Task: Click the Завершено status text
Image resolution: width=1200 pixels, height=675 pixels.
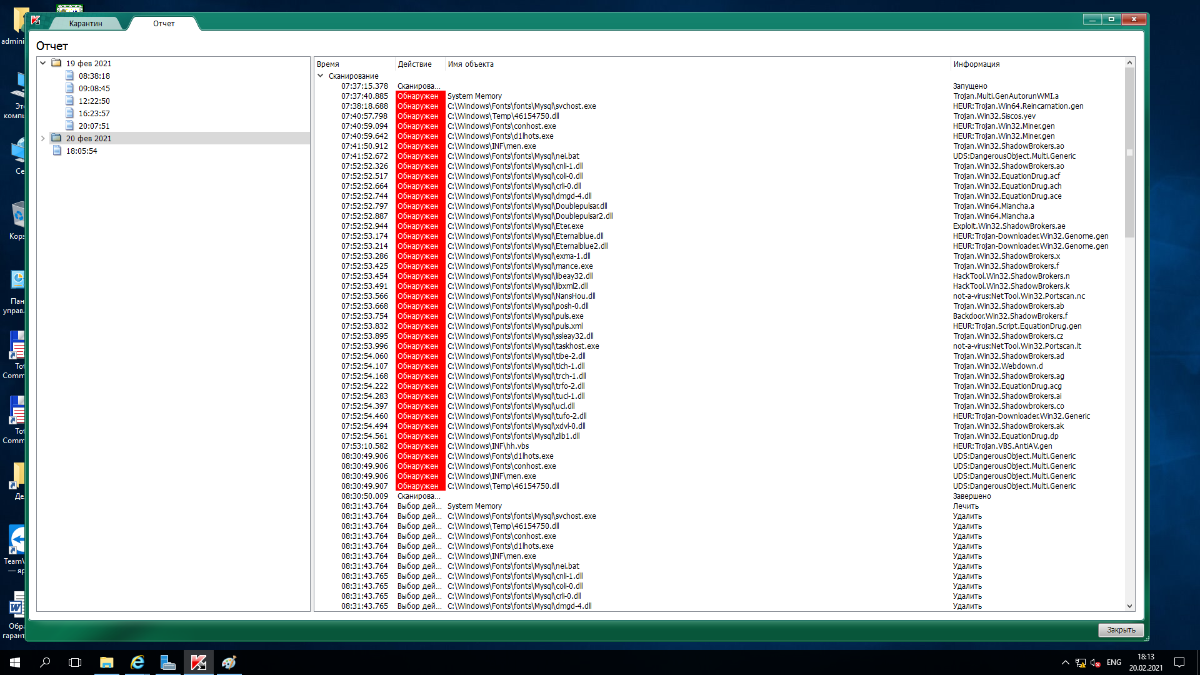Action: pyautogui.click(x=972, y=496)
